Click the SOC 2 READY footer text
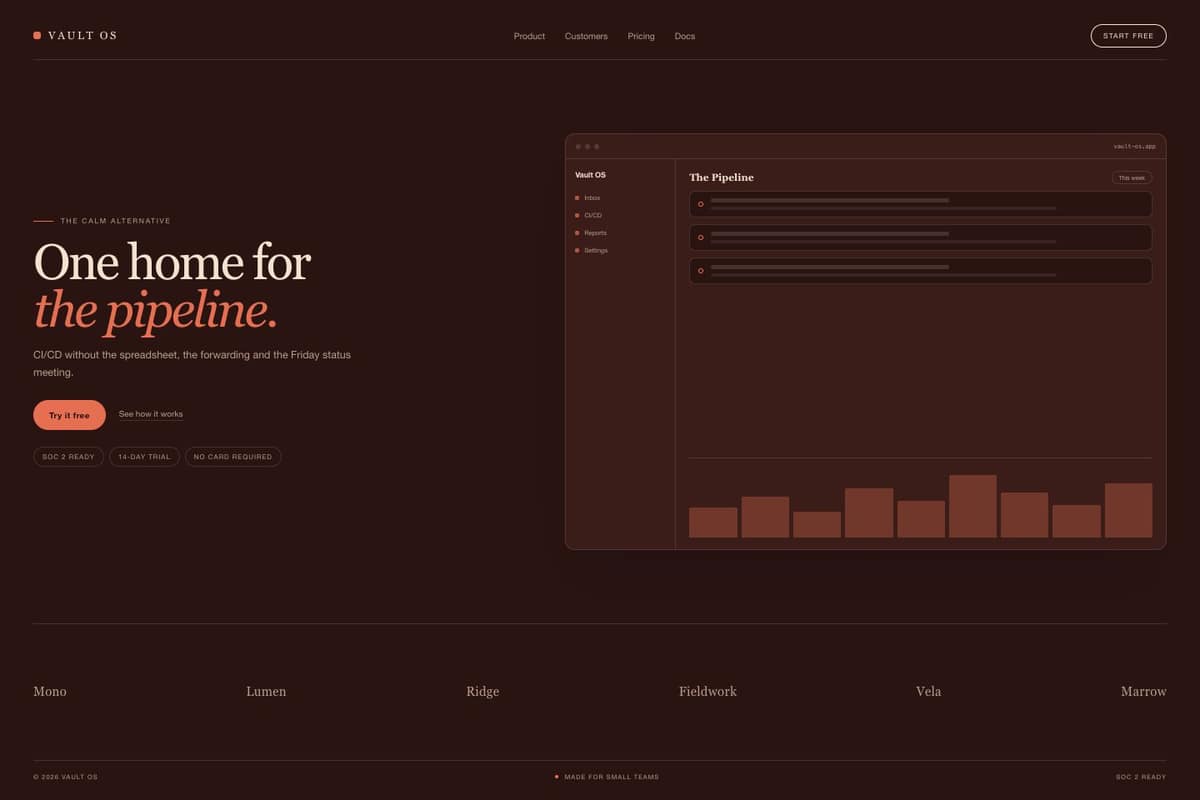 click(x=1141, y=777)
